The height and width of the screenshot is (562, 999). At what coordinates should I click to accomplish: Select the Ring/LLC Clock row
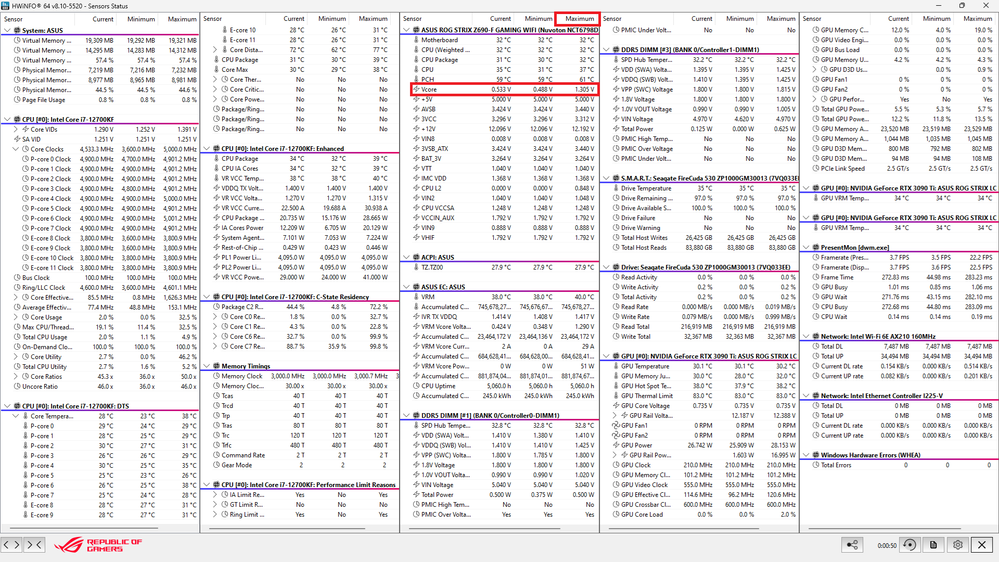coord(100,287)
